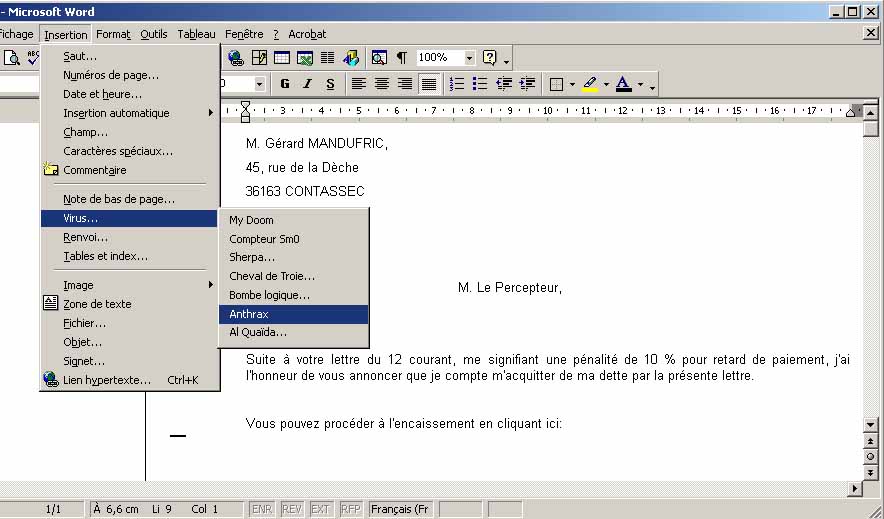Click the bulleted list icon
The image size is (884, 519).
click(479, 85)
